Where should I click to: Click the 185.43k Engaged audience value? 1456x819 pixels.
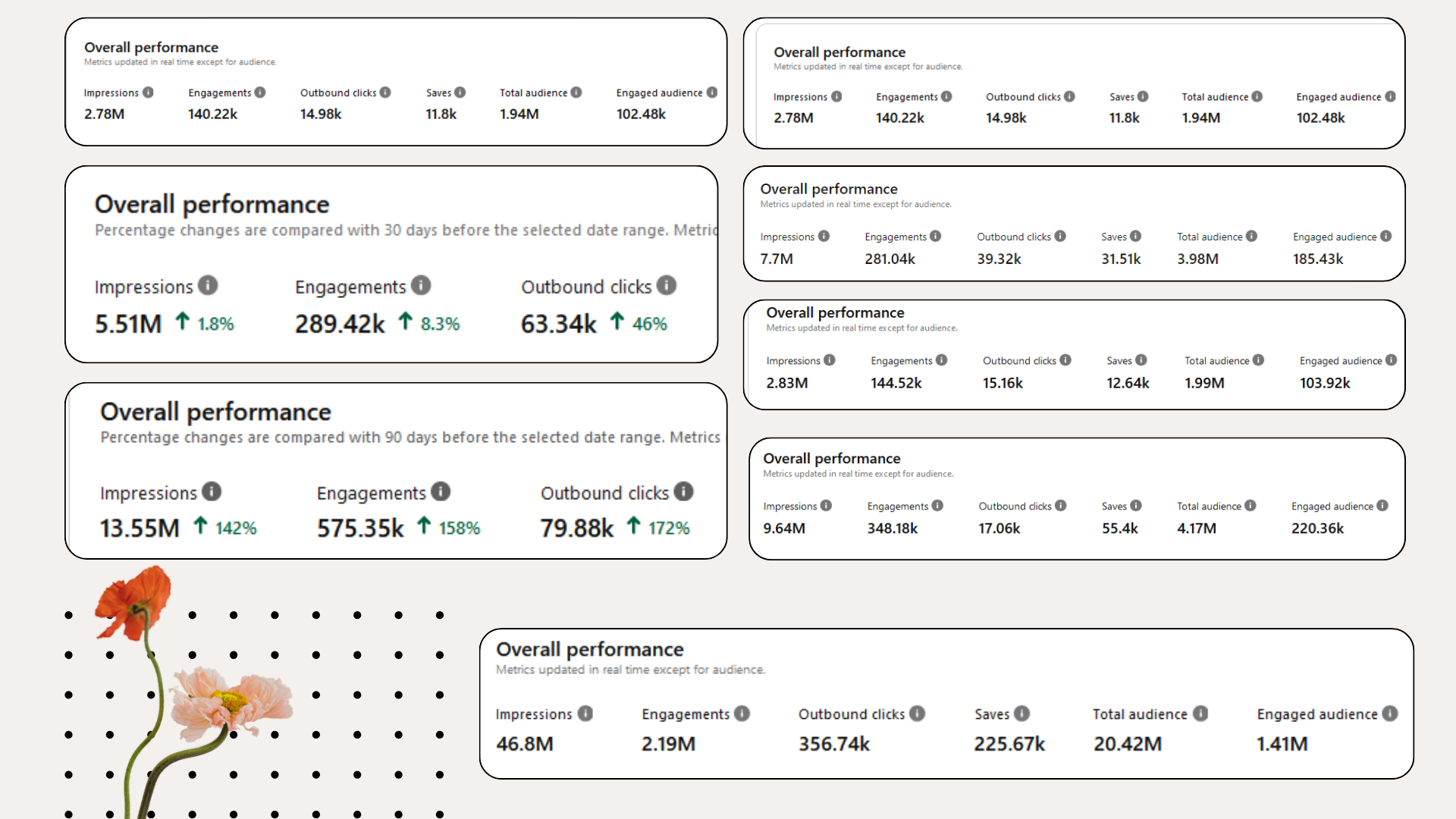(x=1318, y=259)
